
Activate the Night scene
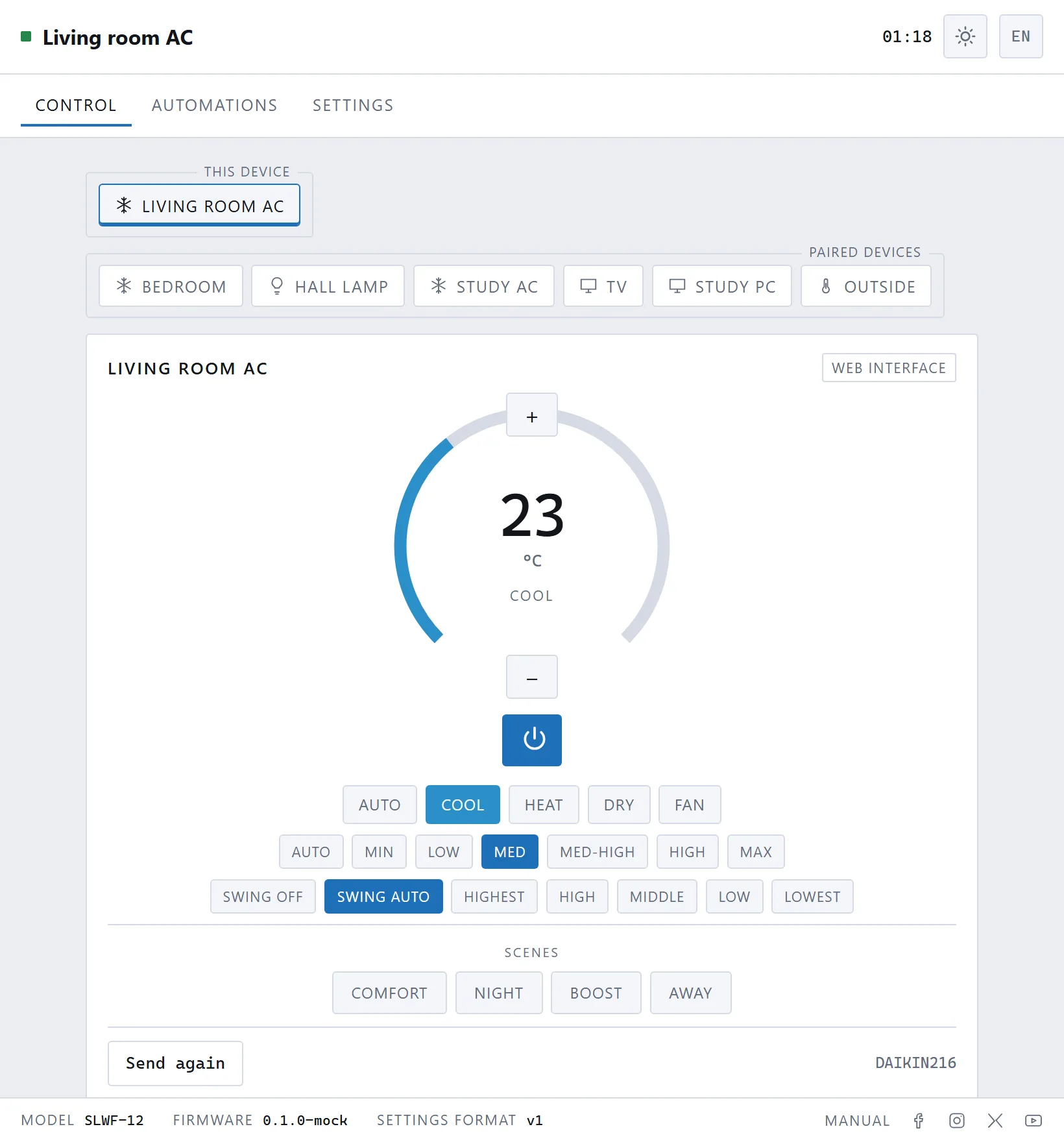click(498, 993)
